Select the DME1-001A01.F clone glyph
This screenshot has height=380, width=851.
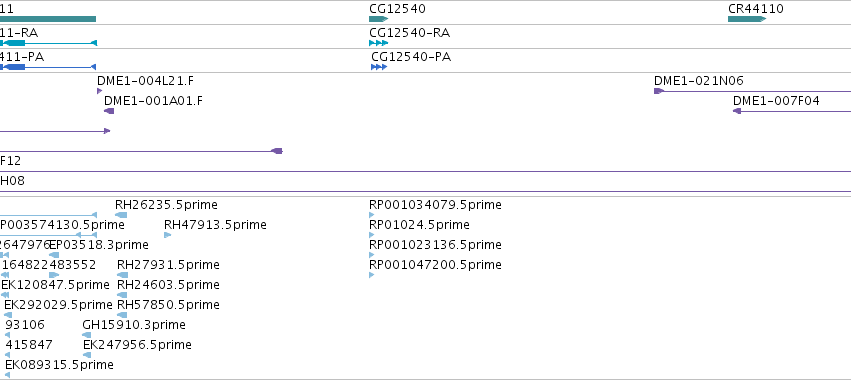(x=109, y=111)
